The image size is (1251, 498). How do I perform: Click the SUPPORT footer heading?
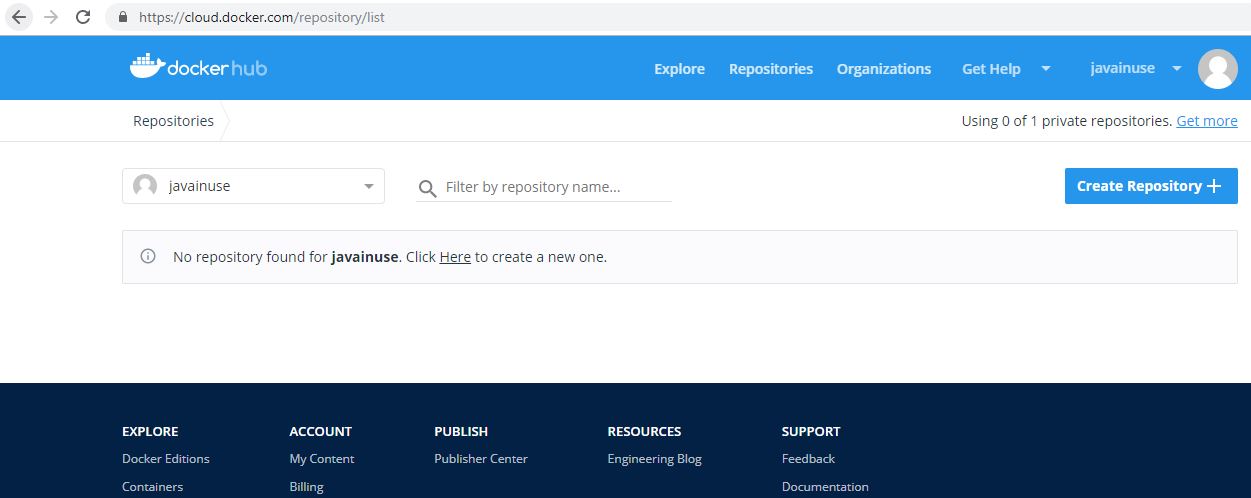click(811, 432)
